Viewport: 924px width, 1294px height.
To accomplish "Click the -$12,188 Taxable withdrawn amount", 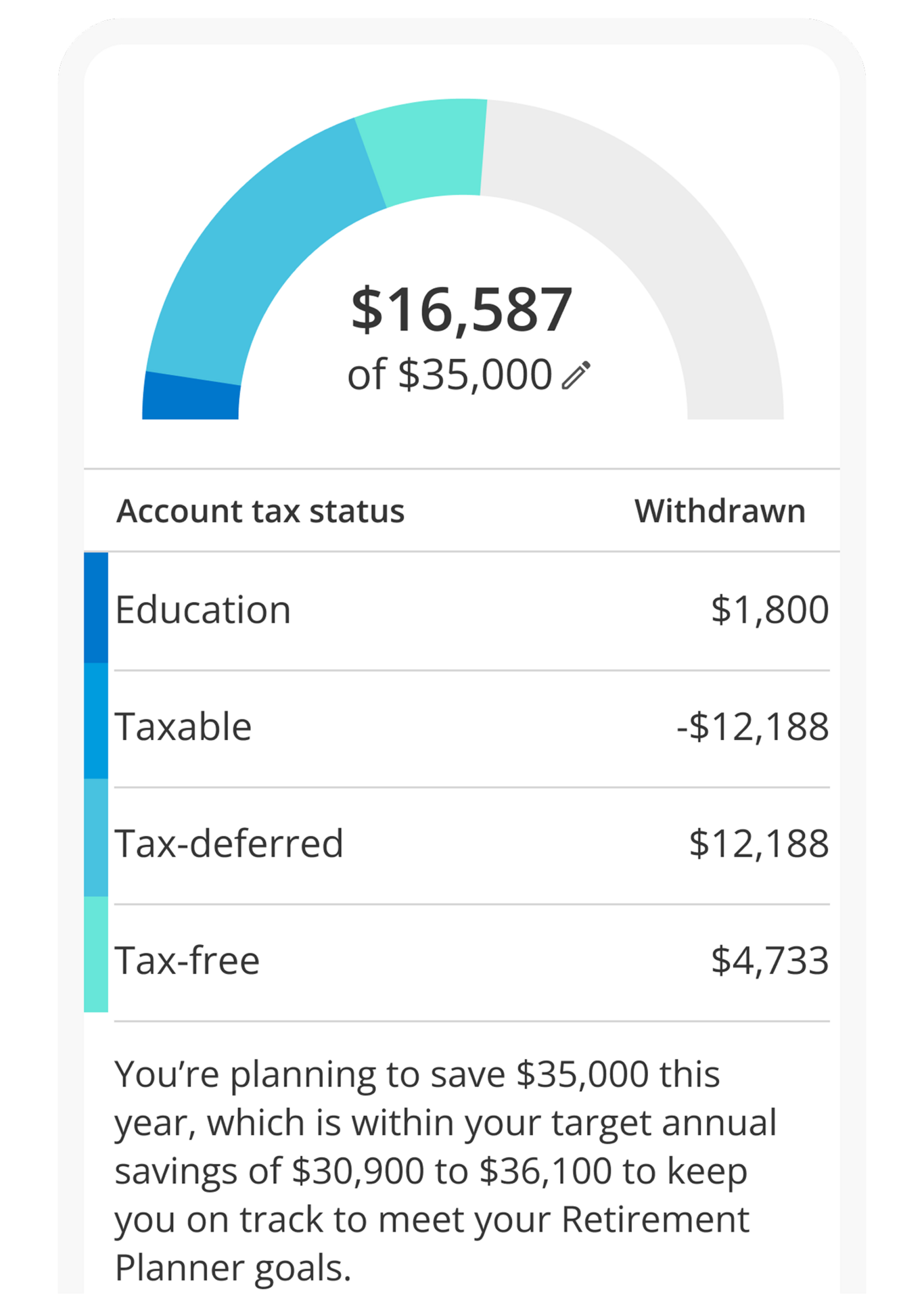I will pyautogui.click(x=752, y=726).
